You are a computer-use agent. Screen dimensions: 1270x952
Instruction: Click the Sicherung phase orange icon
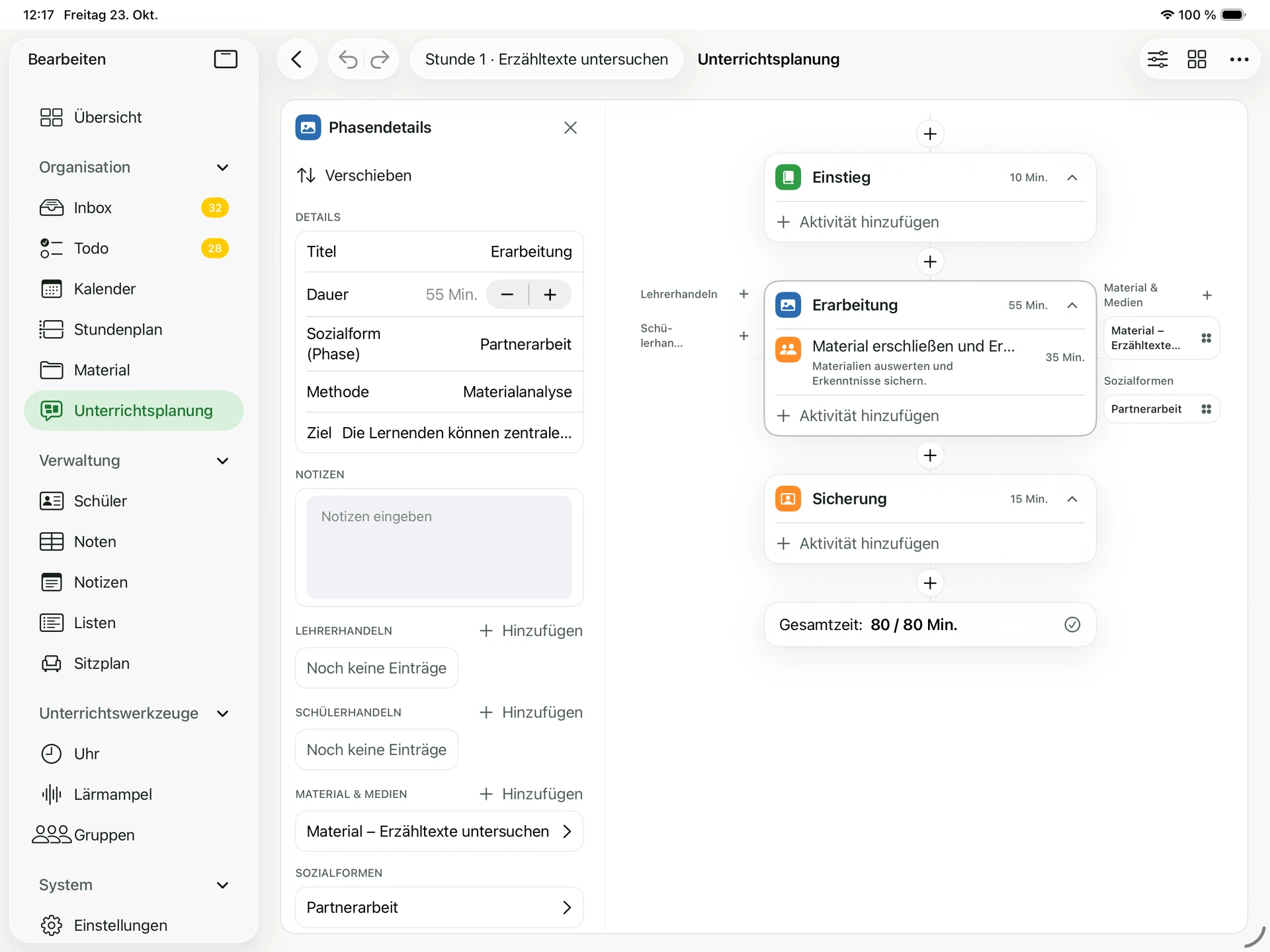click(788, 498)
